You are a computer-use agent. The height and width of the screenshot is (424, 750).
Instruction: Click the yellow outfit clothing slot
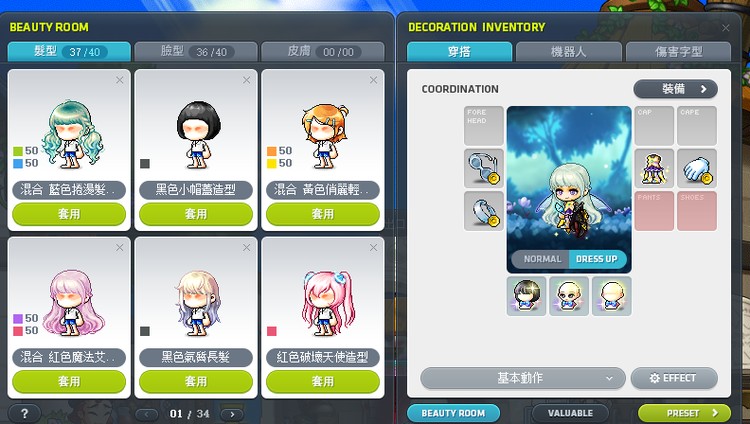[x=654, y=168]
